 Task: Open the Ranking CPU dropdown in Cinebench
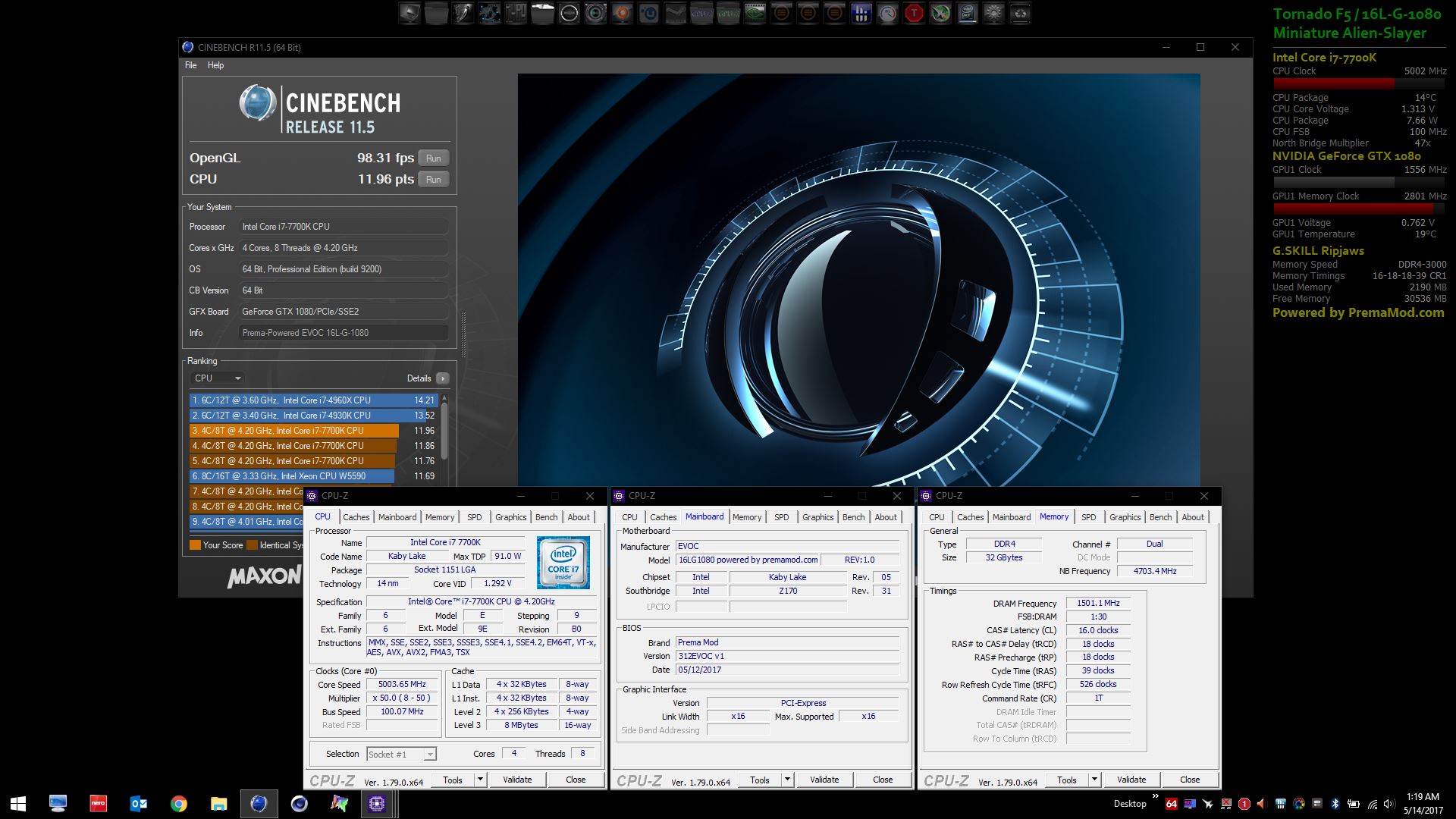(x=218, y=378)
